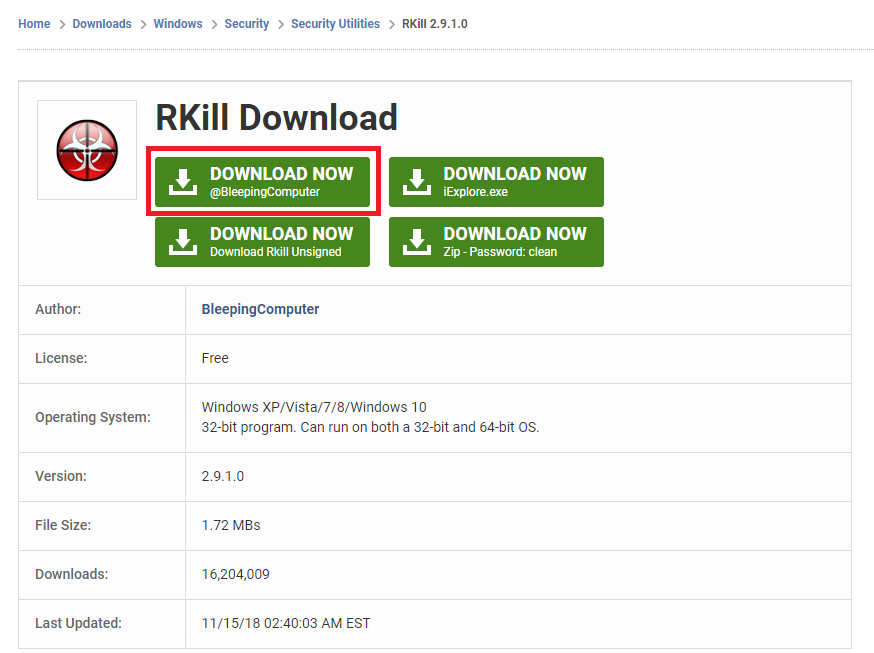Open the BleepingComputer author profile link
Screen dimensions: 874x653
click(260, 309)
